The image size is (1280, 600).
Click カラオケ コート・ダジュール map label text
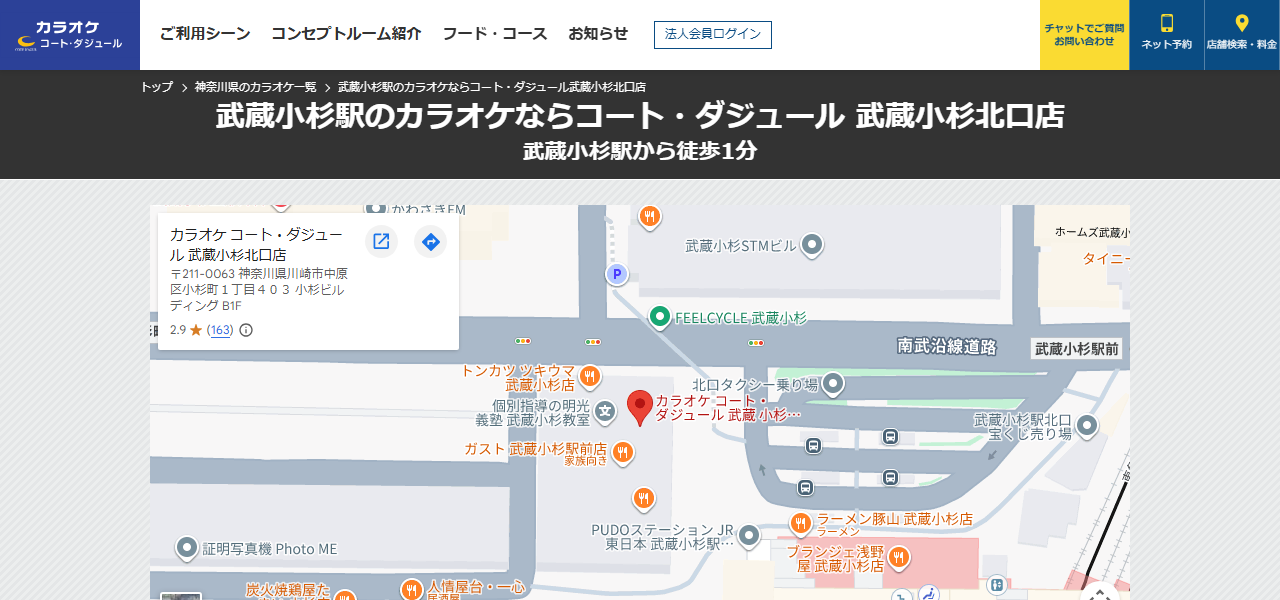[x=728, y=408]
